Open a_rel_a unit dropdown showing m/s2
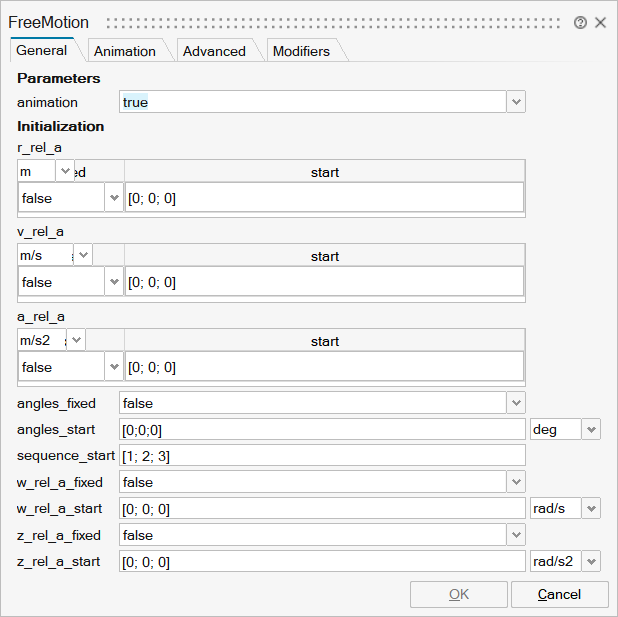Image resolution: width=618 pixels, height=617 pixels. 77,341
